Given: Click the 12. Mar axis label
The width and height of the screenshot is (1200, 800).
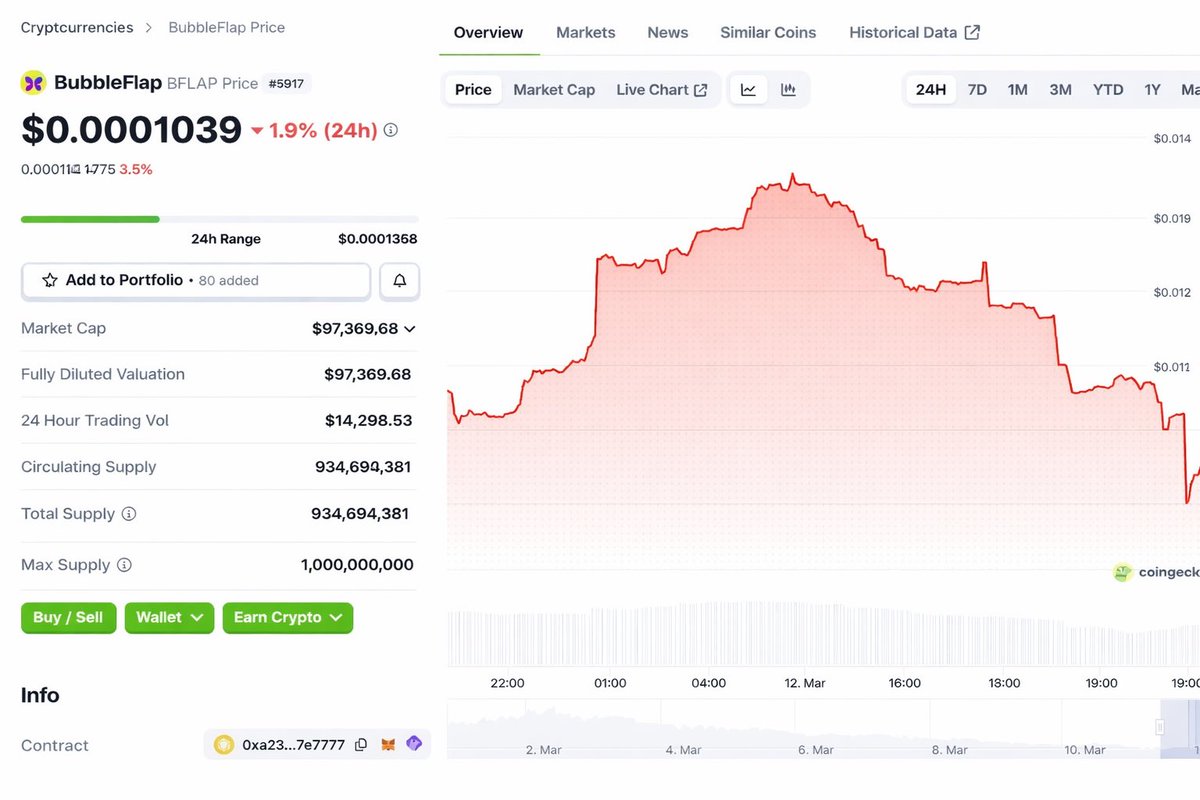Looking at the screenshot, I should click(805, 683).
